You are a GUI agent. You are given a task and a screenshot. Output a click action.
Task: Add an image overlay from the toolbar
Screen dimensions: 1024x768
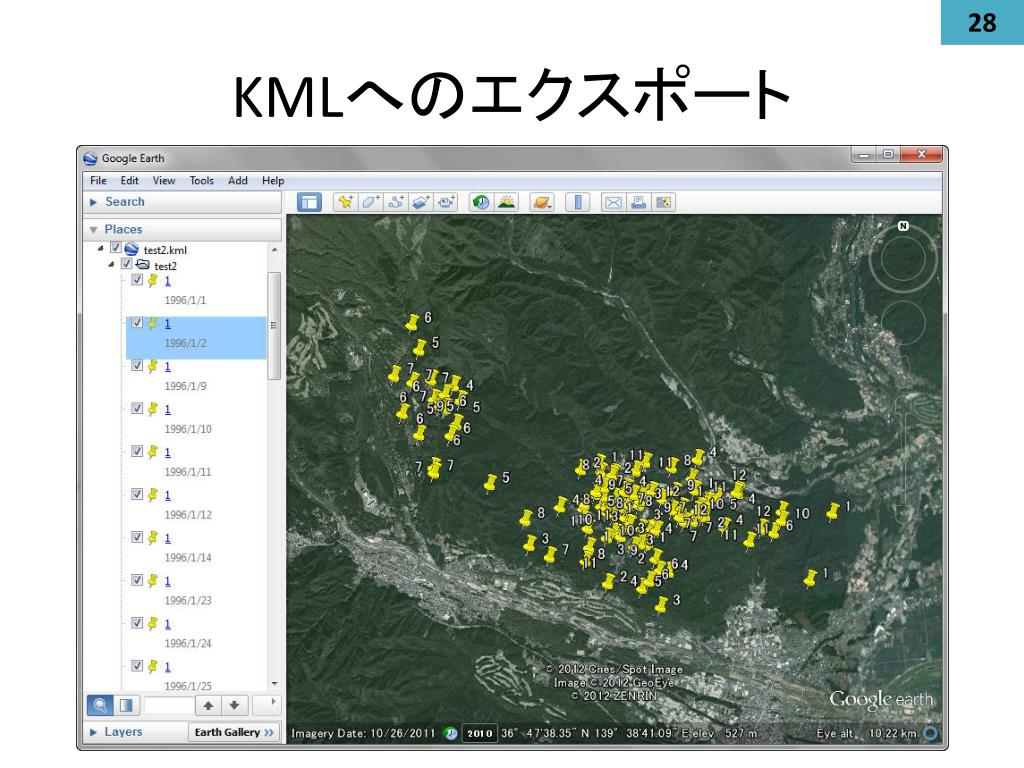pos(421,202)
